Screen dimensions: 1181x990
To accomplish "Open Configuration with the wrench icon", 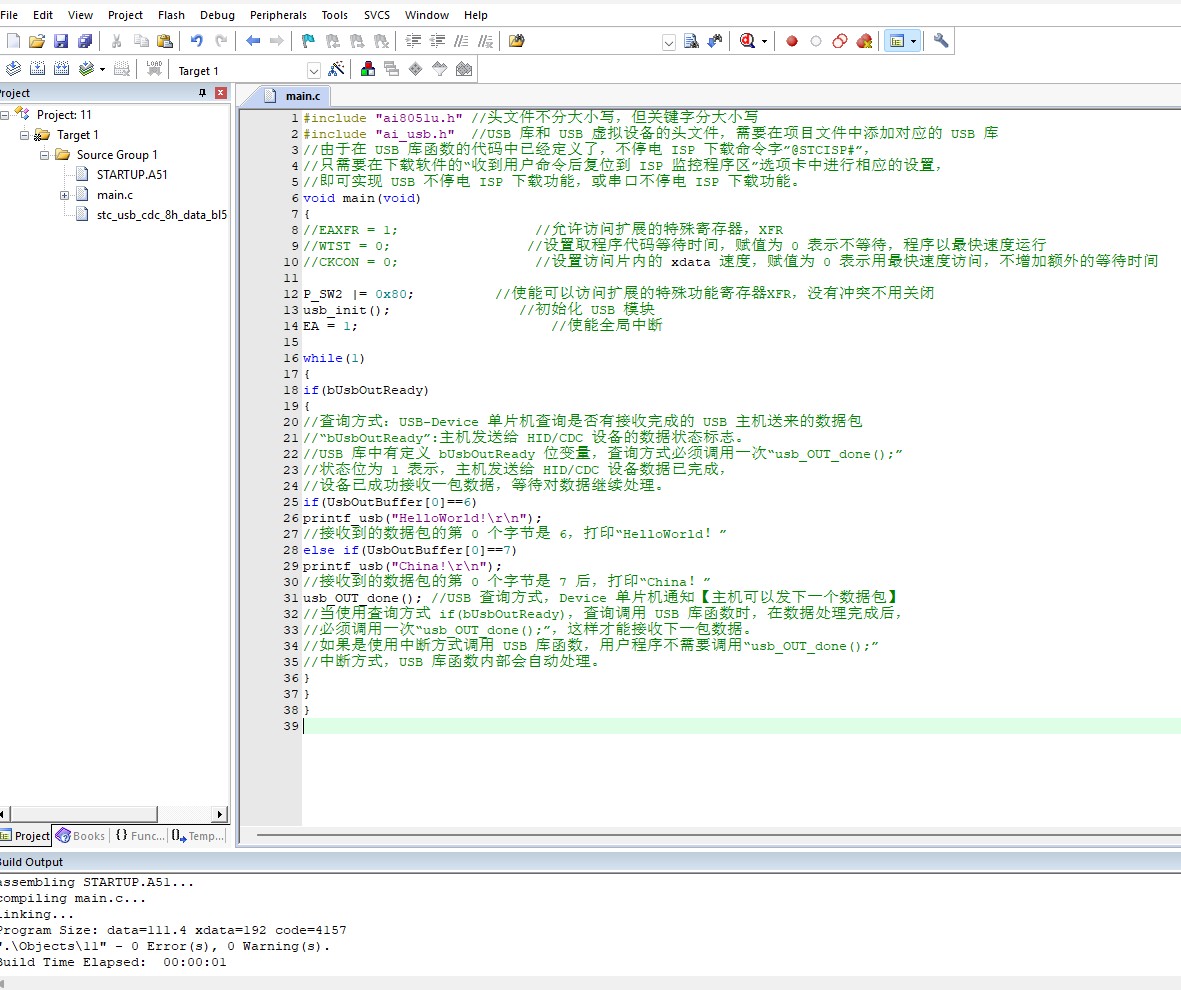I will [x=941, y=41].
